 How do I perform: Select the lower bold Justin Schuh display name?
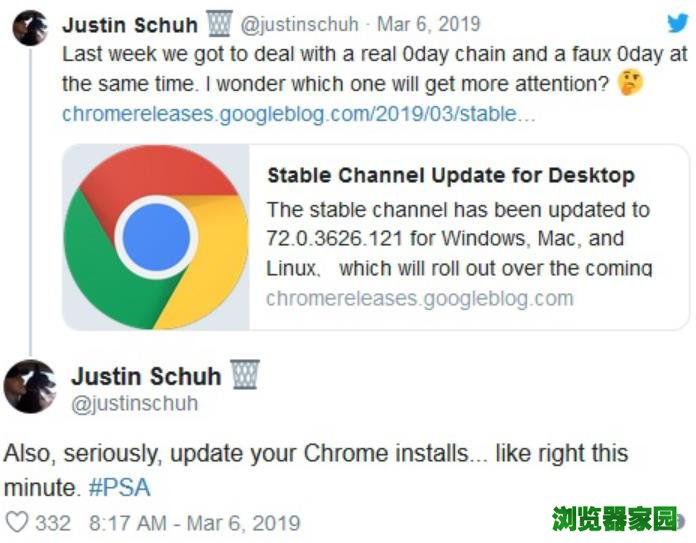146,376
